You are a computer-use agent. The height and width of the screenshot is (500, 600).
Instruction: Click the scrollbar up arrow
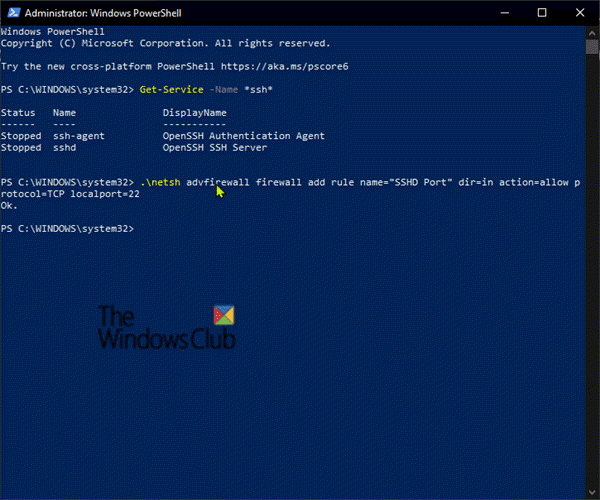[592, 33]
